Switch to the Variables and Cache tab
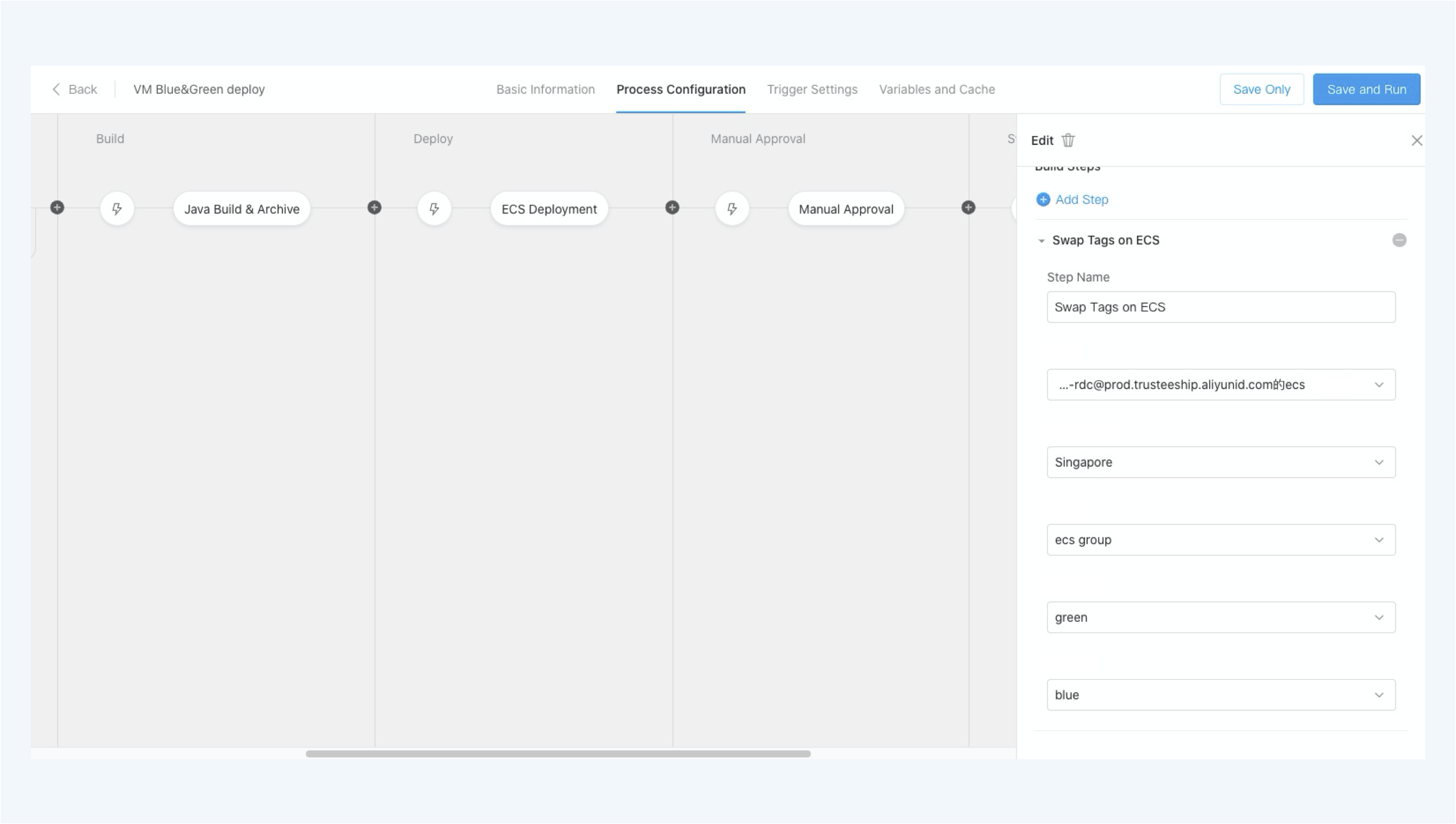This screenshot has width=1456, height=824. 937,89
